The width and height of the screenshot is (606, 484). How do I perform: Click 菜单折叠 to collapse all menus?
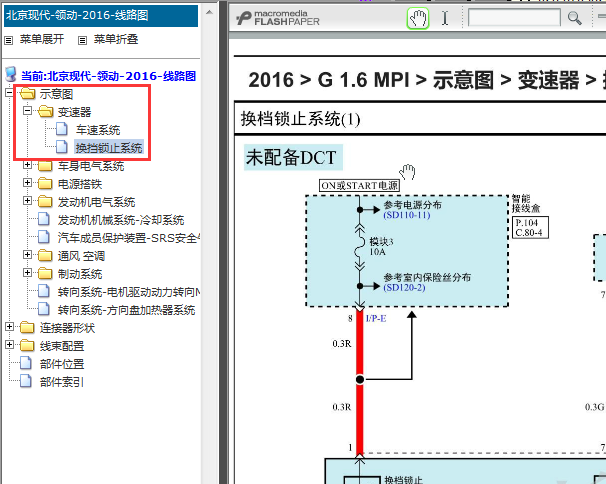(116, 39)
